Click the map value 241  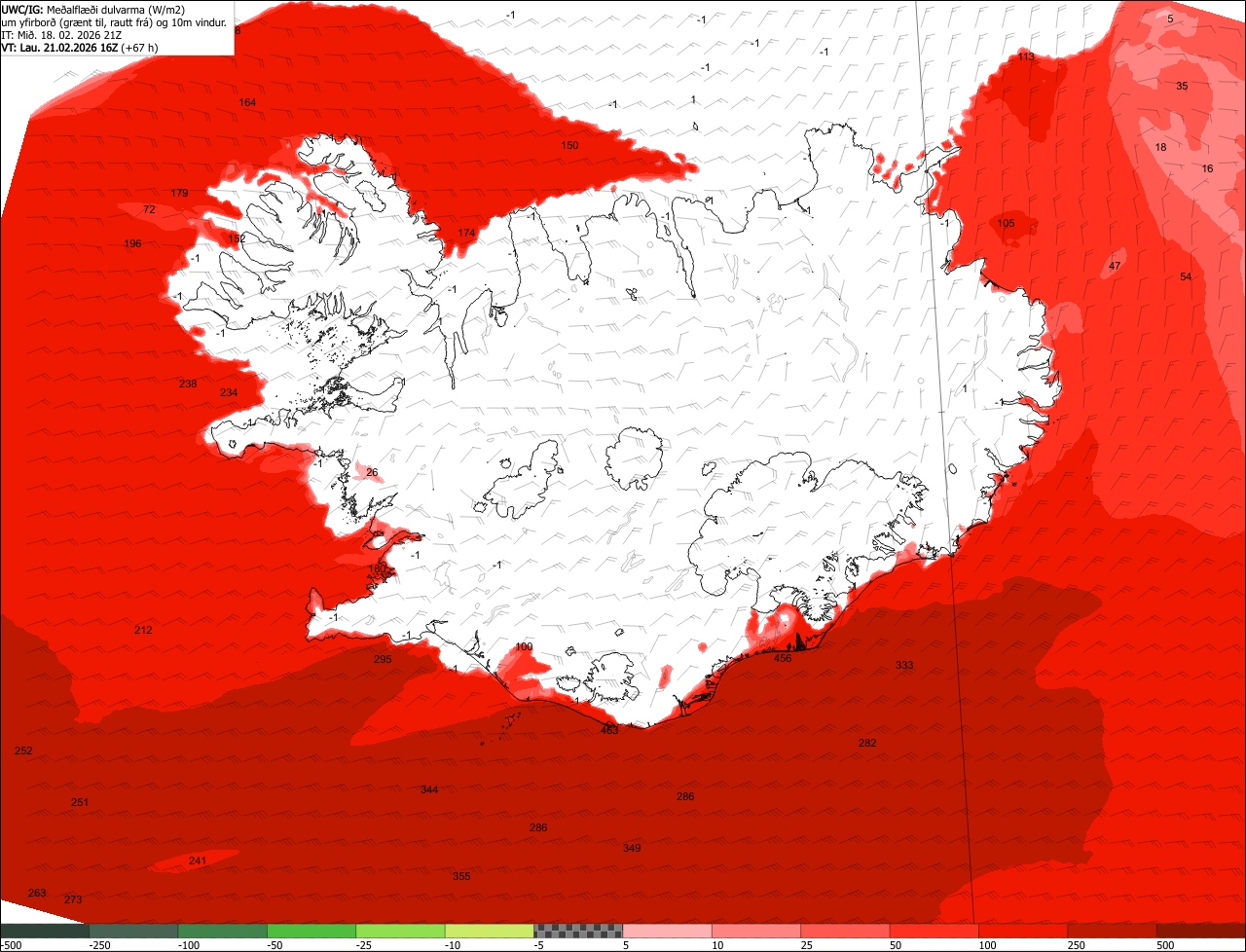pyautogui.click(x=198, y=860)
